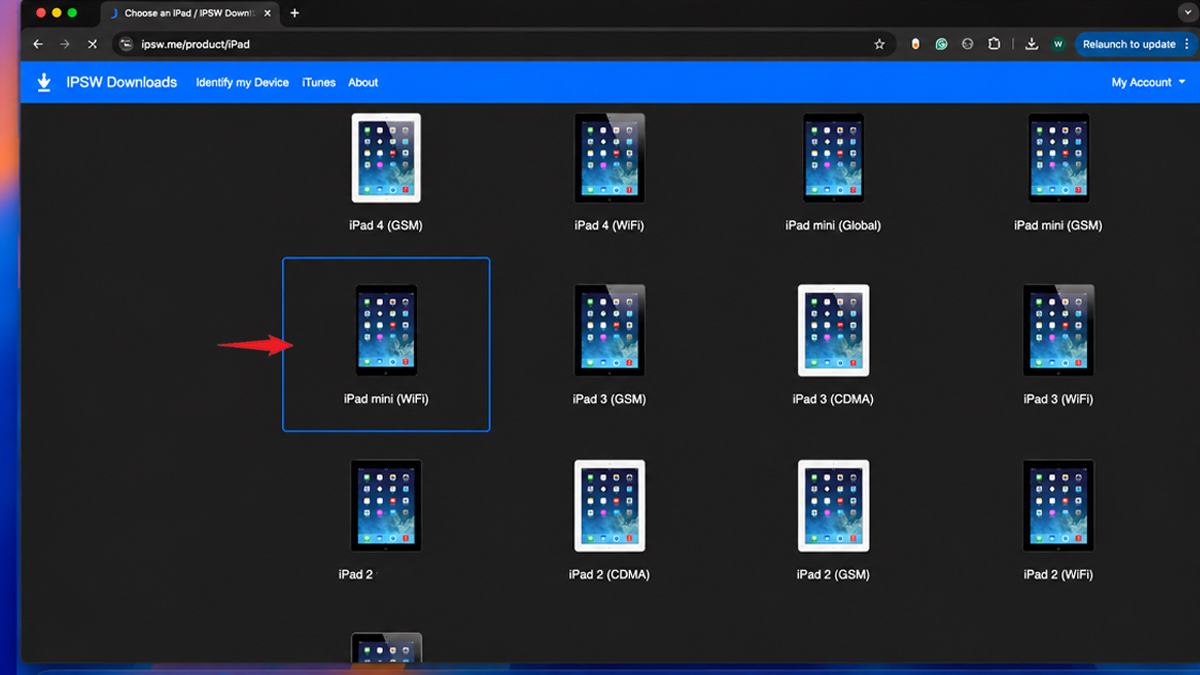Select the iPad 2 (GSM) image

[833, 505]
